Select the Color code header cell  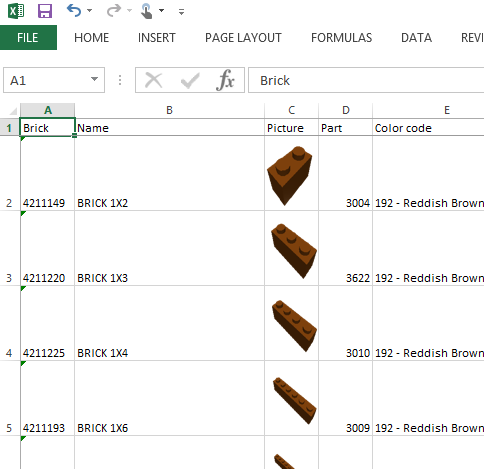[428, 127]
